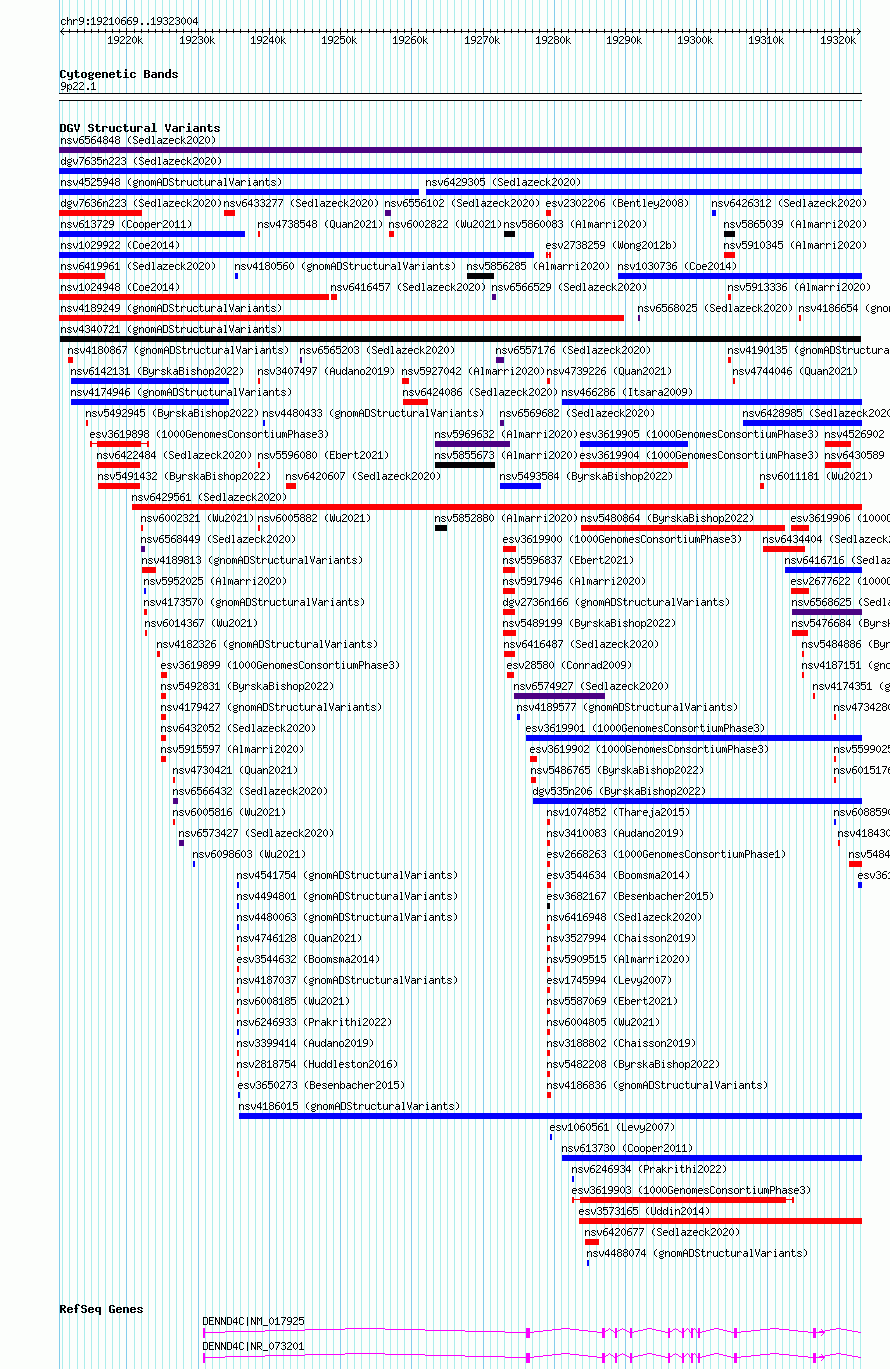Open variant esv3544634 (Boomsma2014)
Screen dimensions: 890x1369
[x=618, y=875]
